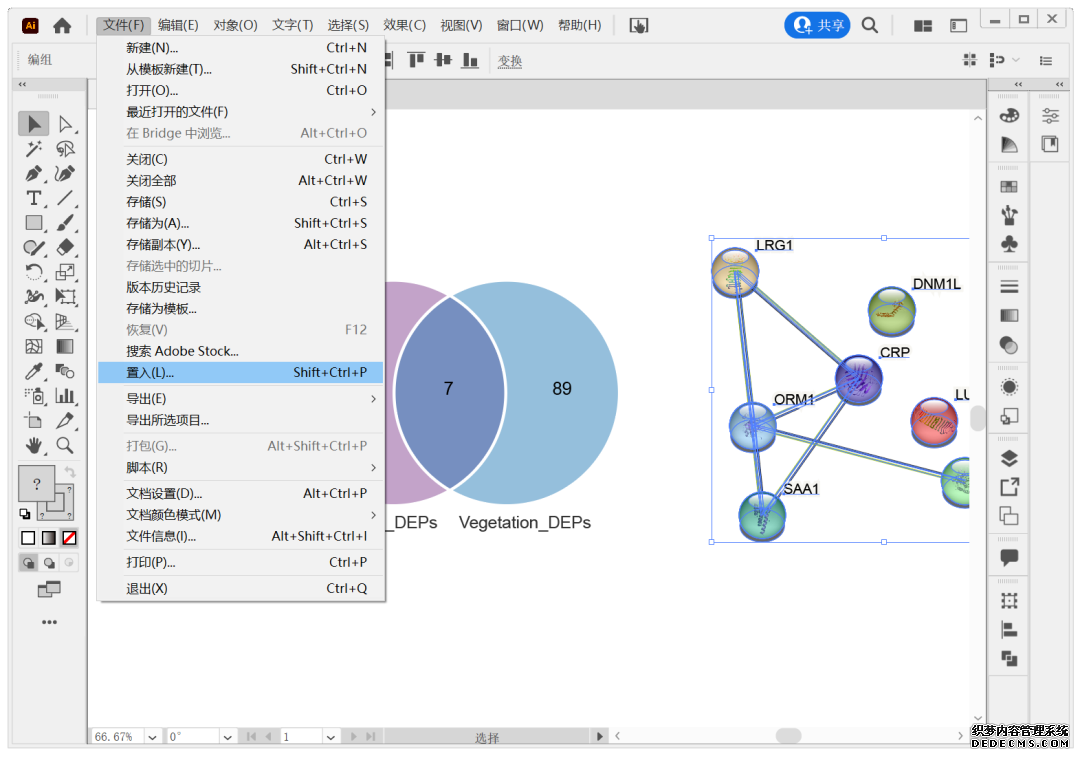The height and width of the screenshot is (758, 1080).
Task: Select the Type tool
Action: coord(34,198)
